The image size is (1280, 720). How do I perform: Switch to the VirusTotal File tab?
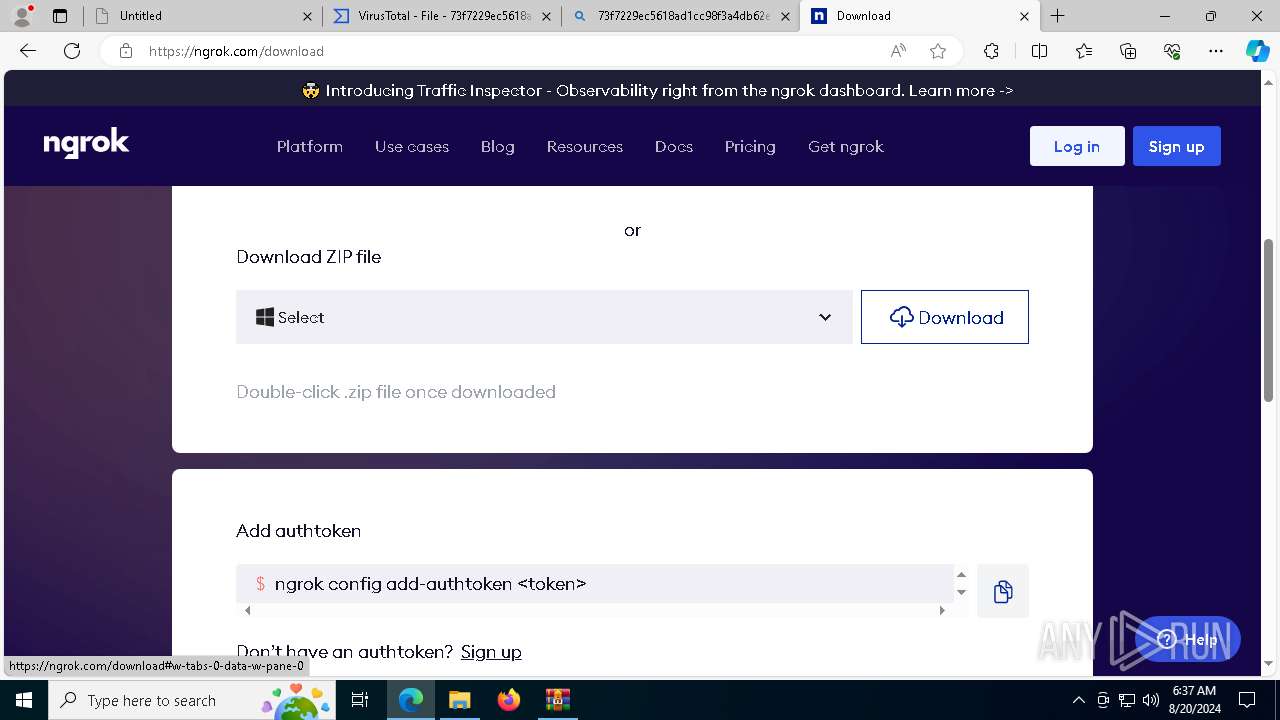click(441, 16)
